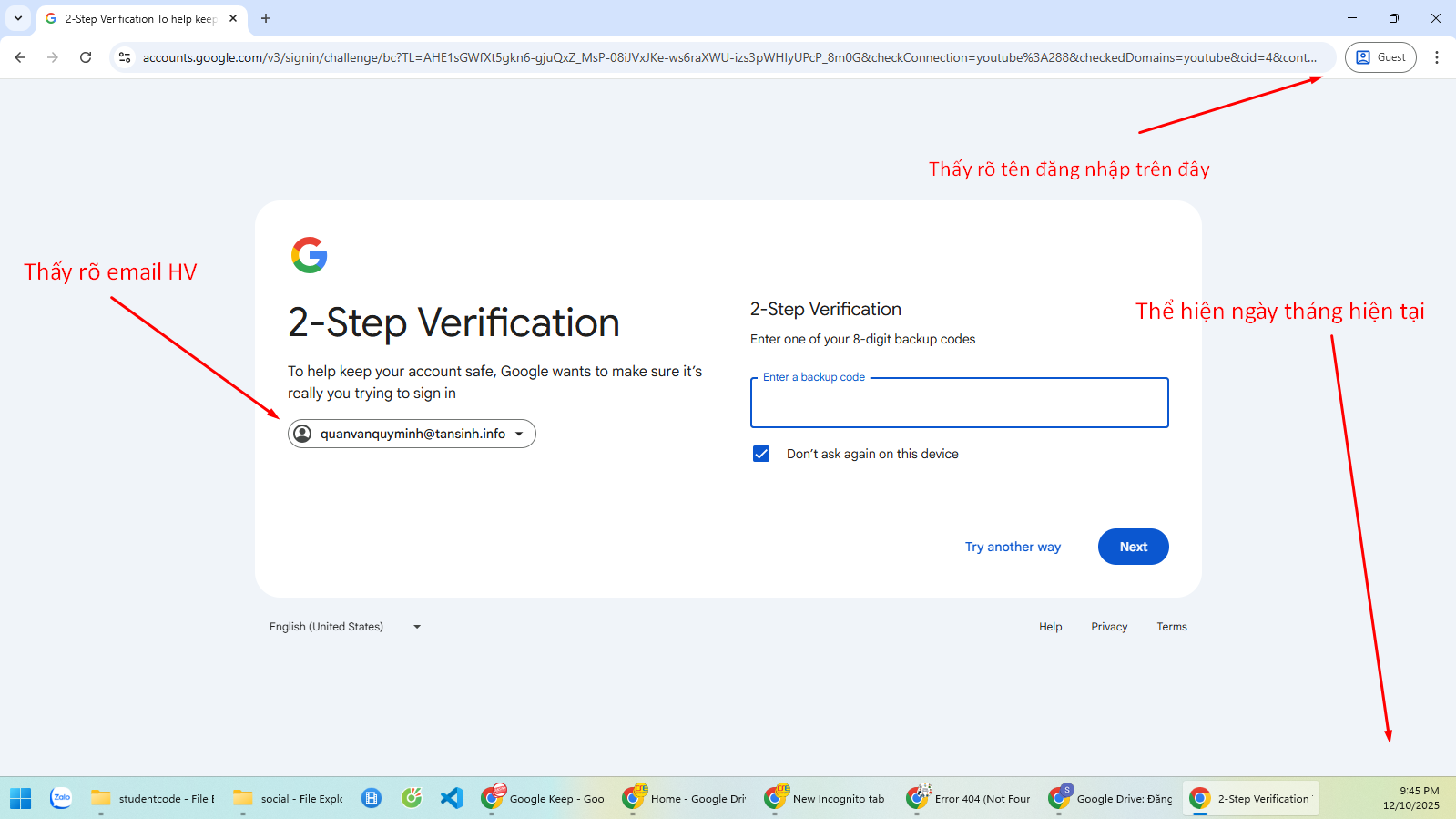The image size is (1456, 819).
Task: Uncheck Don't ask again on this device
Action: [761, 454]
